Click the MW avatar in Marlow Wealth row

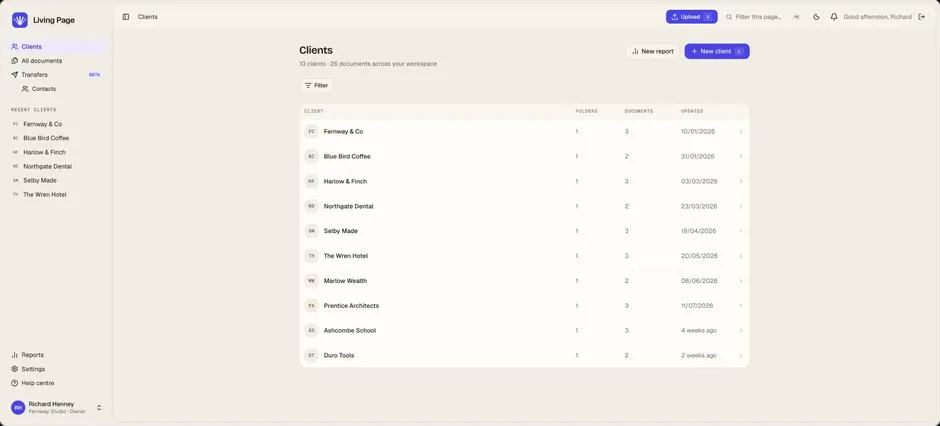click(311, 280)
